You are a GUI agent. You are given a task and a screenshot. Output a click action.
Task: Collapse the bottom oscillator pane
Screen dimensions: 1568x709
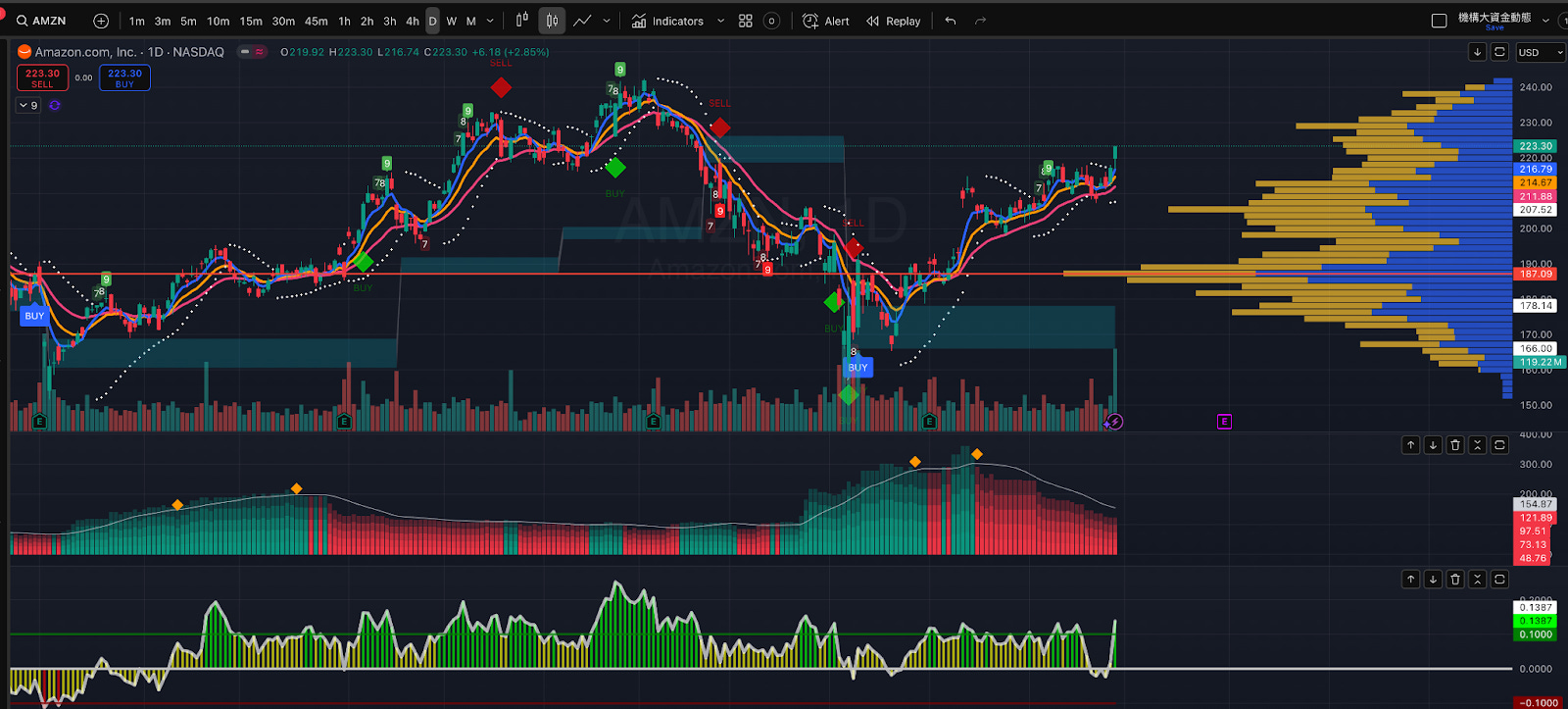pos(1477,580)
